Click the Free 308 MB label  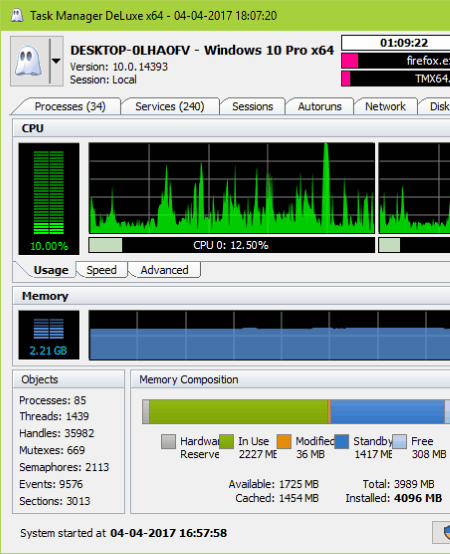pos(429,448)
